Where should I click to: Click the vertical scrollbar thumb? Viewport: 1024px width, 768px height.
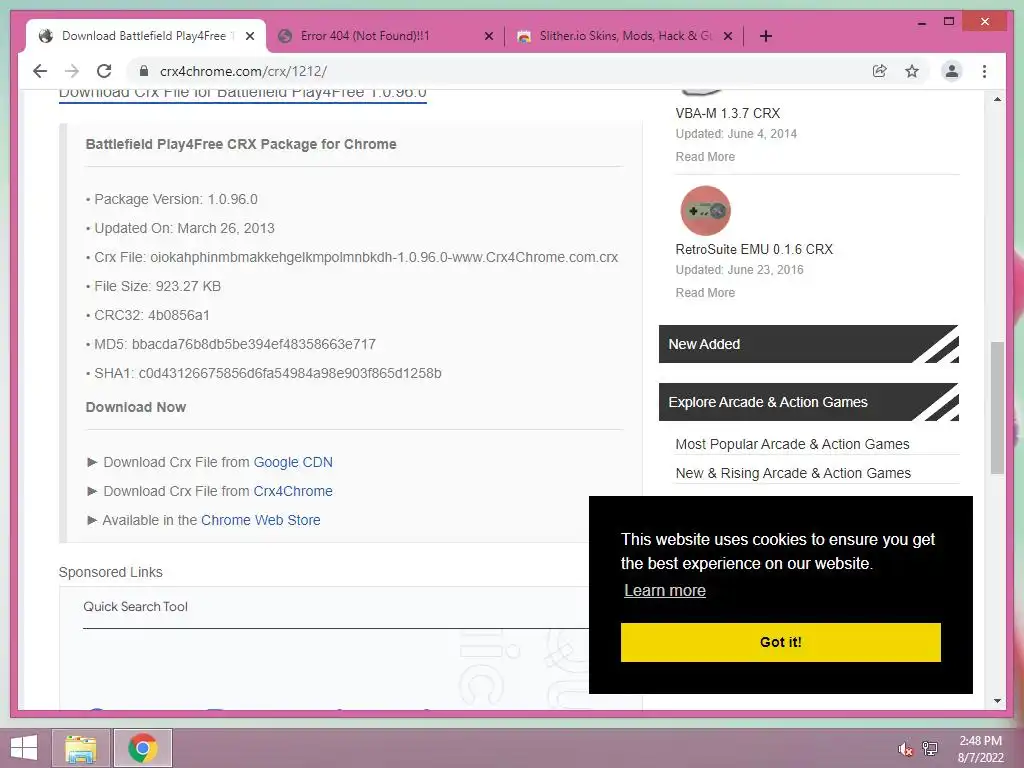(997, 408)
